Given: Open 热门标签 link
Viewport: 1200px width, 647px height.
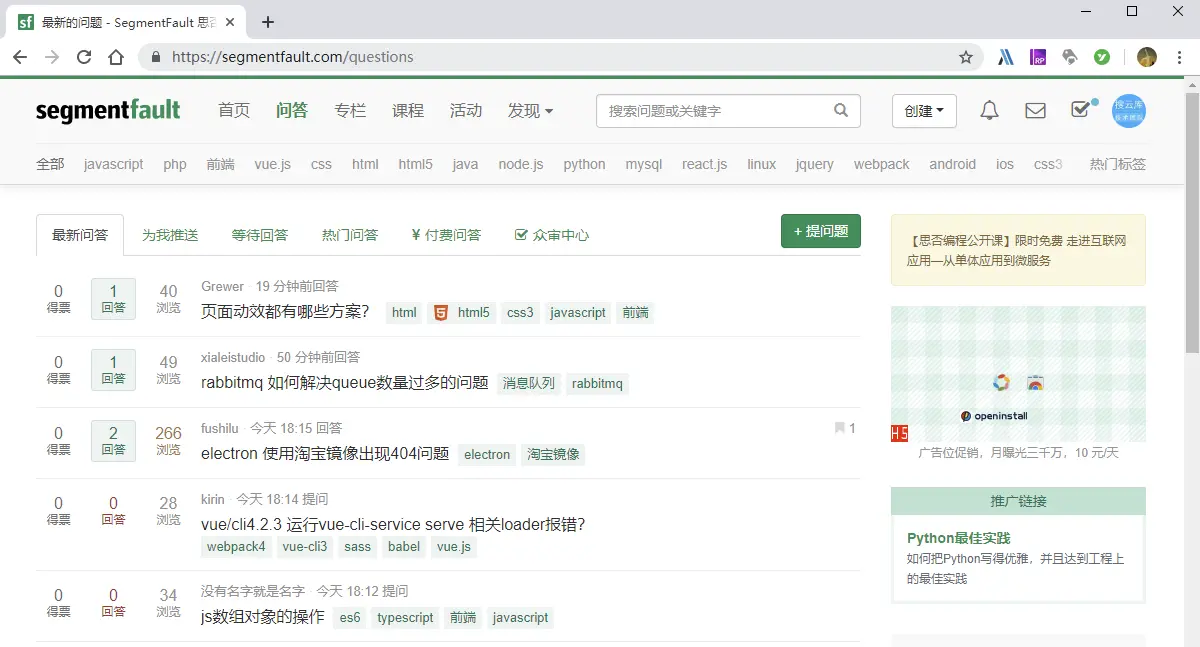Looking at the screenshot, I should coord(1118,164).
